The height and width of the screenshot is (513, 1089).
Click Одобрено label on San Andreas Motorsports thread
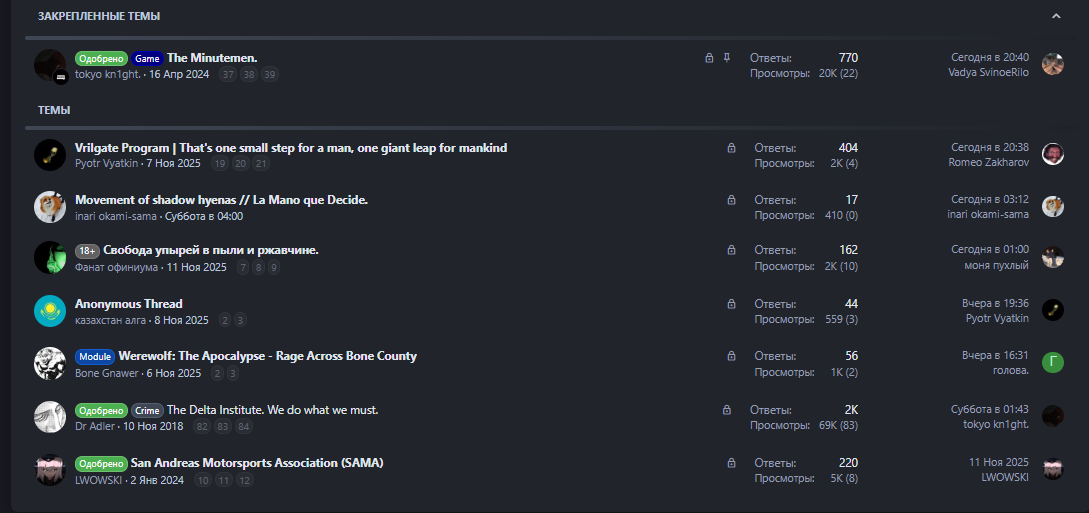tap(101, 463)
